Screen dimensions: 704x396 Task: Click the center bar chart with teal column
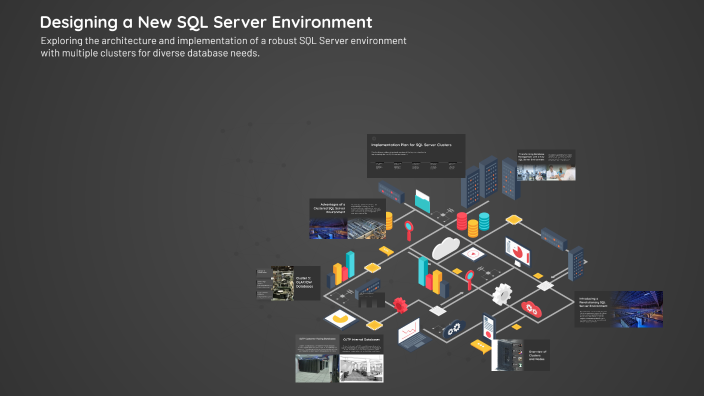click(x=433, y=277)
